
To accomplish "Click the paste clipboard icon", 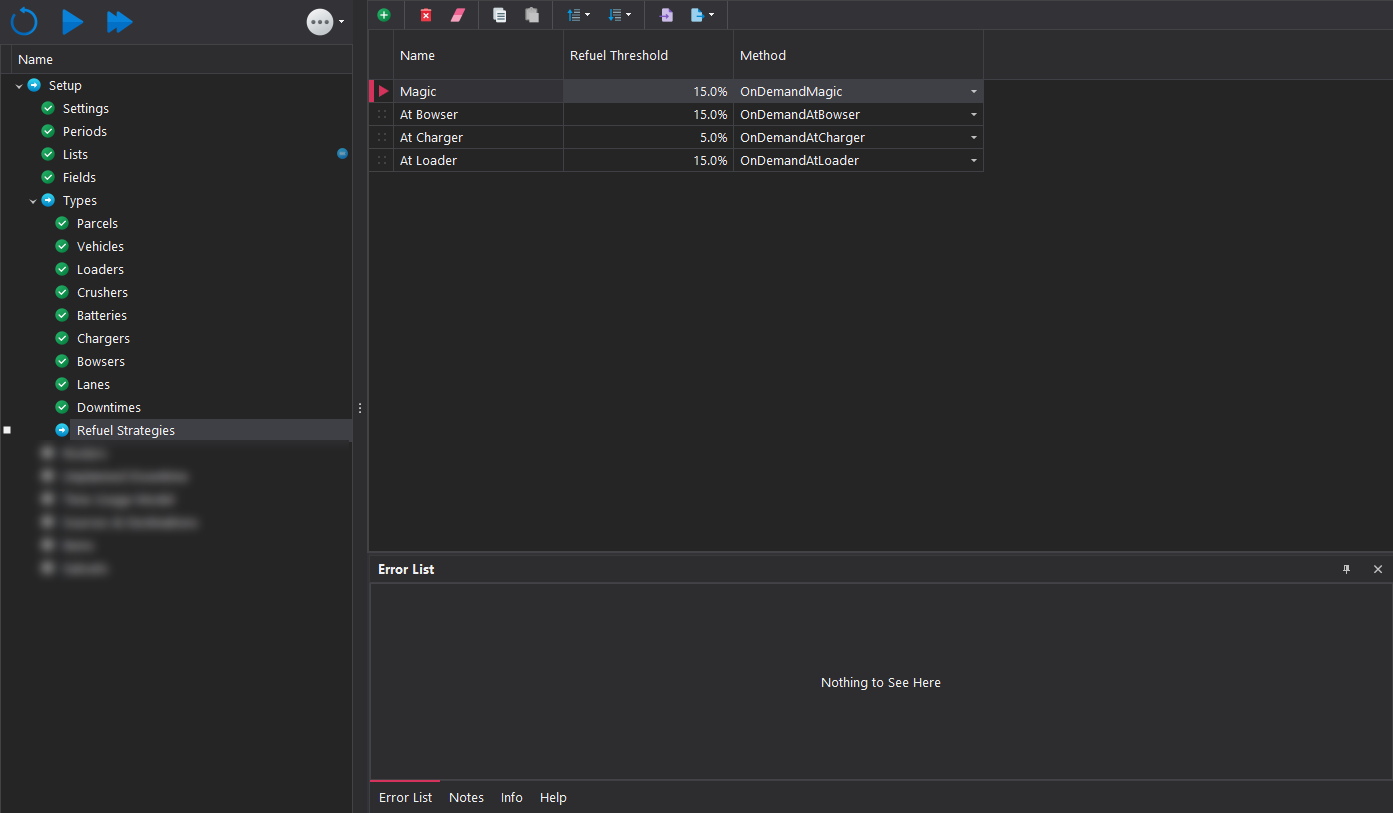I will click(x=532, y=15).
